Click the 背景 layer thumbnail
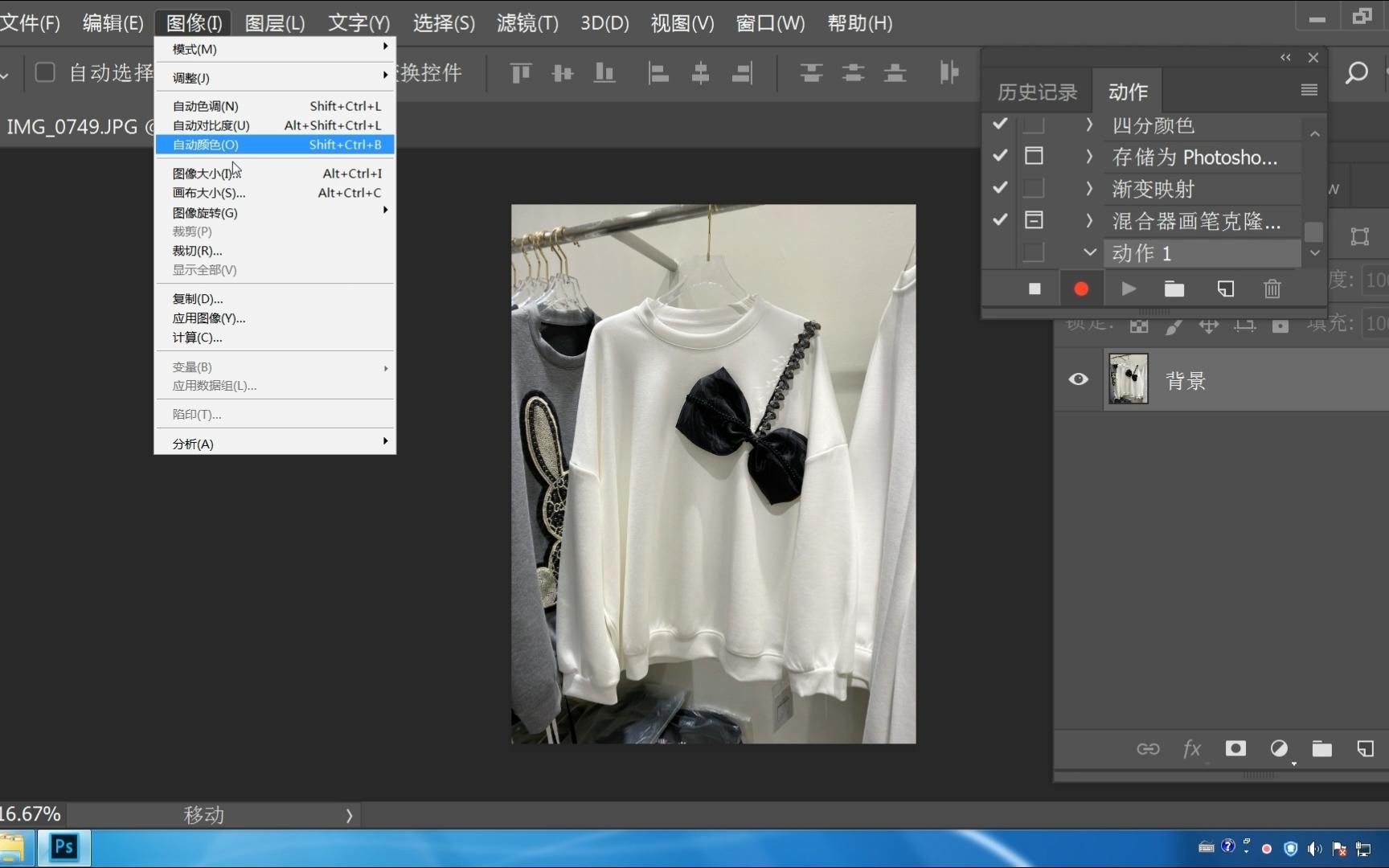This screenshot has height=868, width=1389. (x=1128, y=379)
